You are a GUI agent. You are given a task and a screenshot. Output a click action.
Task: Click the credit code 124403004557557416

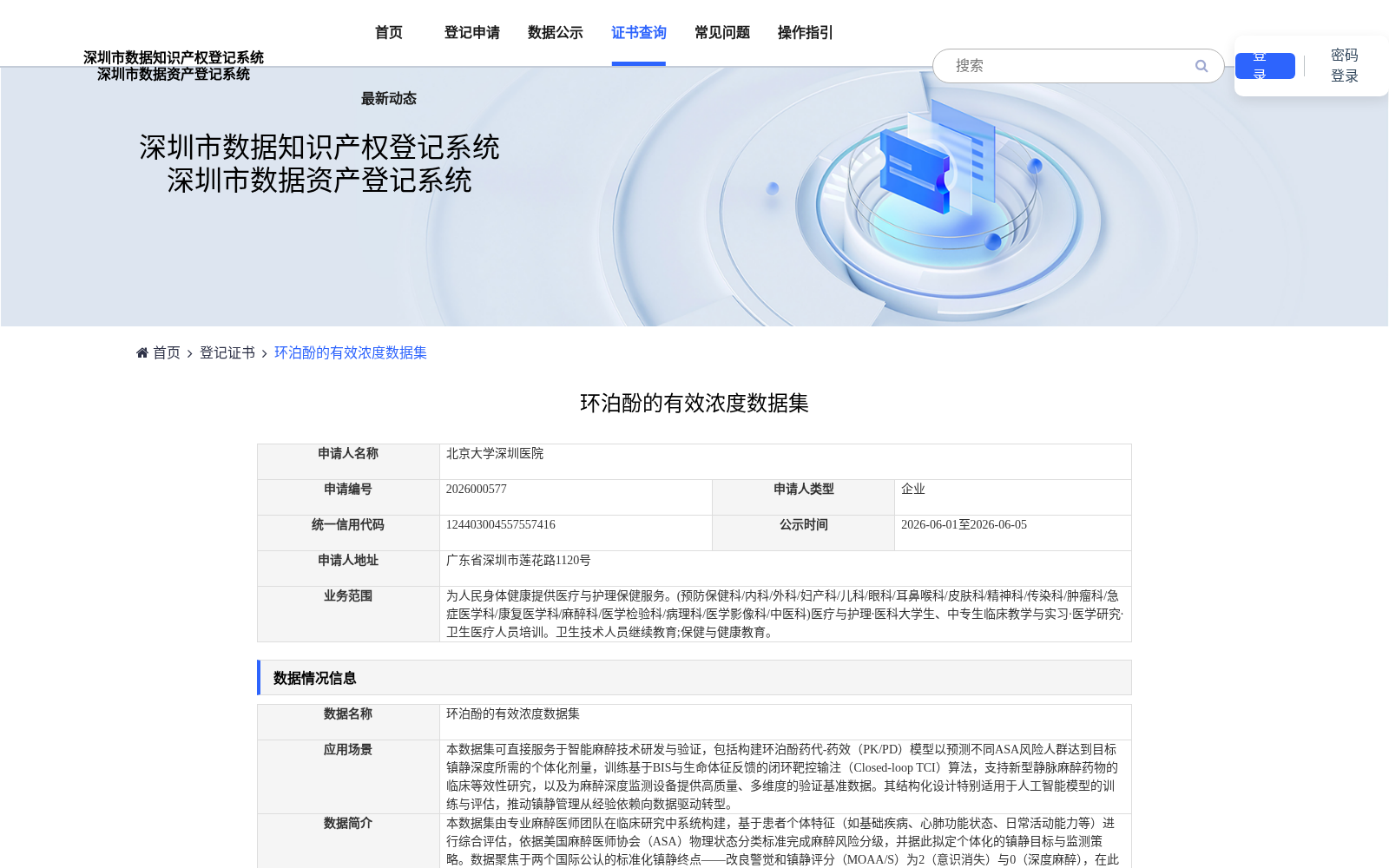pos(501,525)
